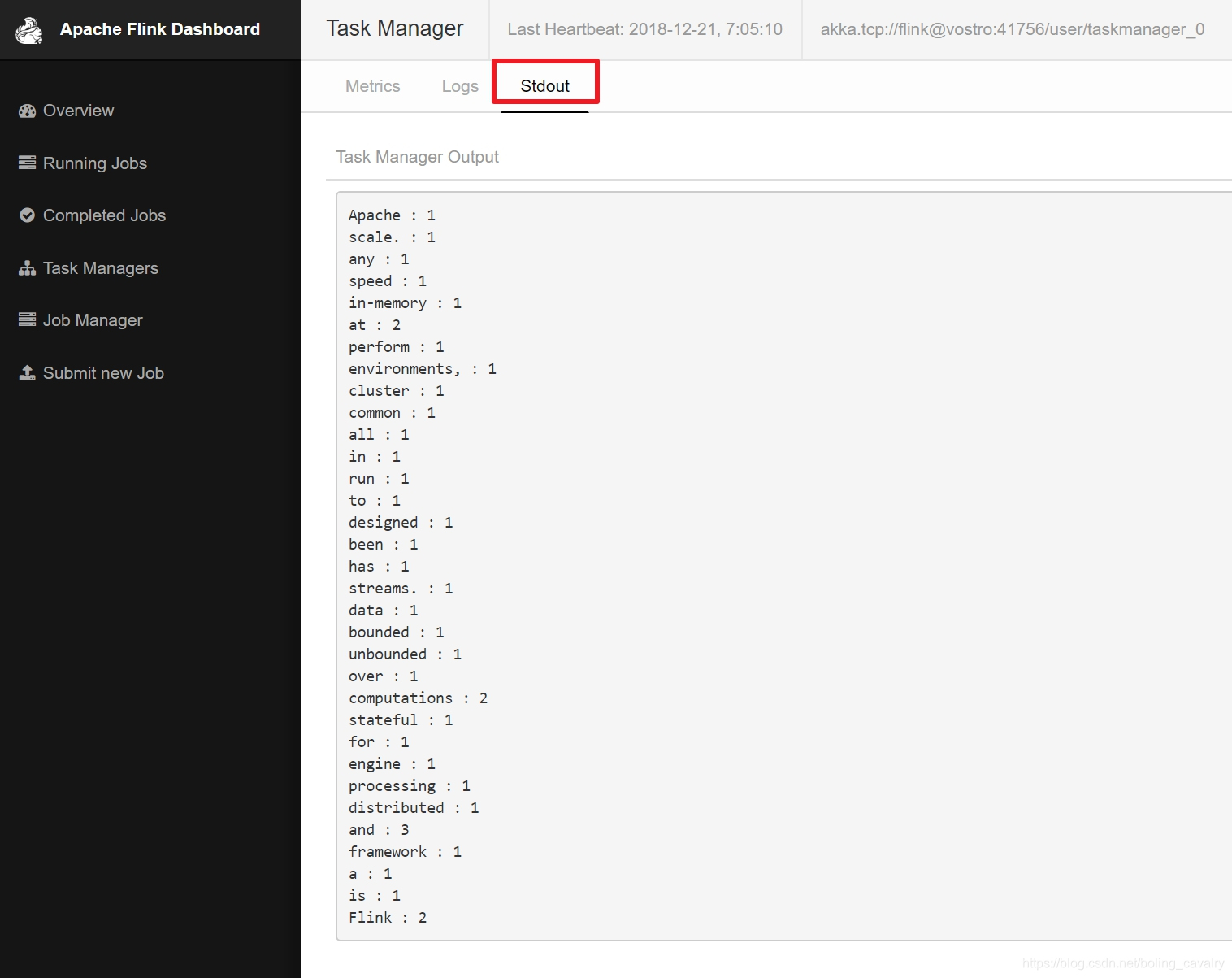Click the Submit new Job upload icon
This screenshot has width=1232, height=978.
pyautogui.click(x=28, y=373)
